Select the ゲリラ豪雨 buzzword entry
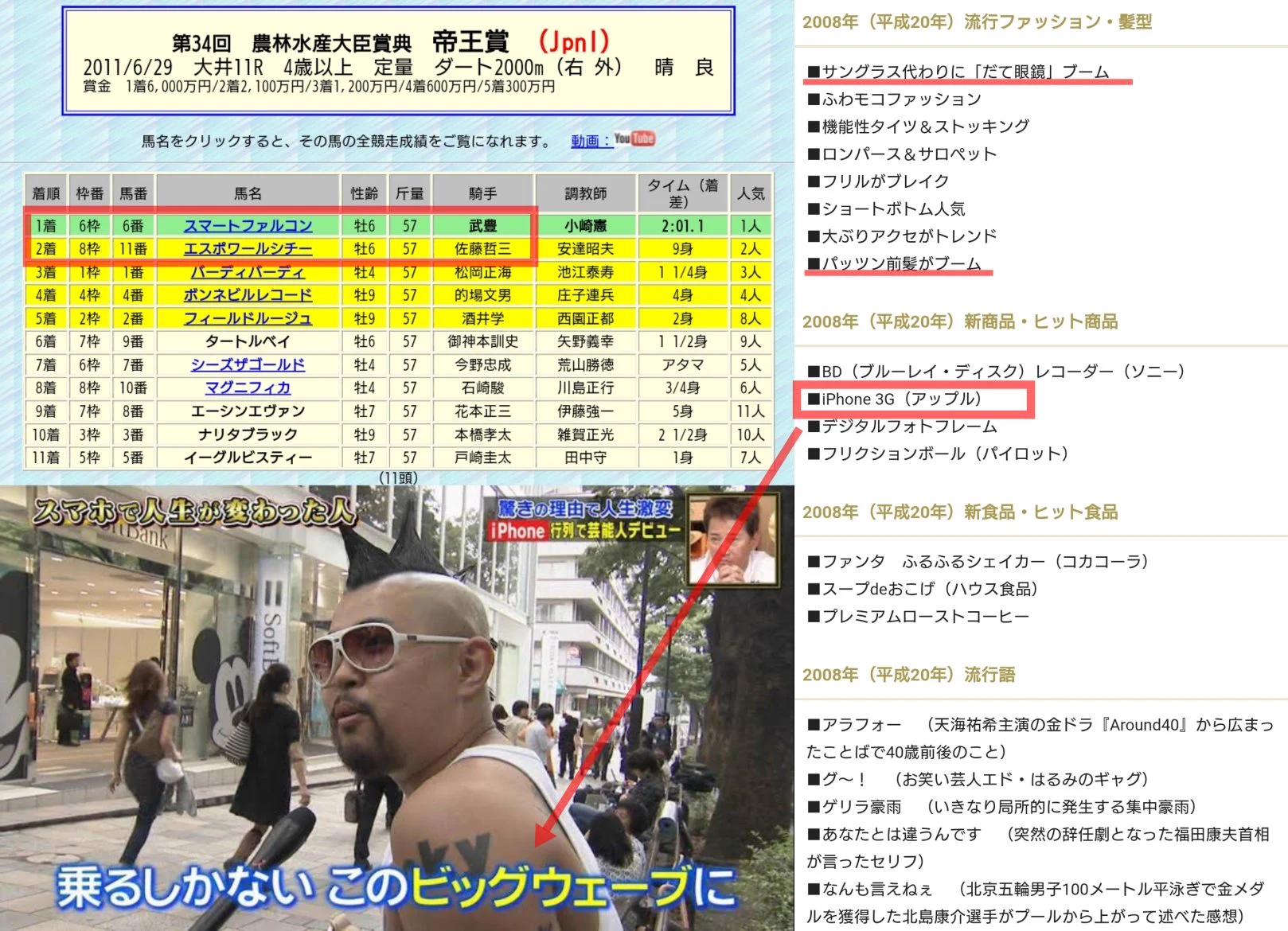This screenshot has height=931, width=1288. pyautogui.click(x=1001, y=807)
